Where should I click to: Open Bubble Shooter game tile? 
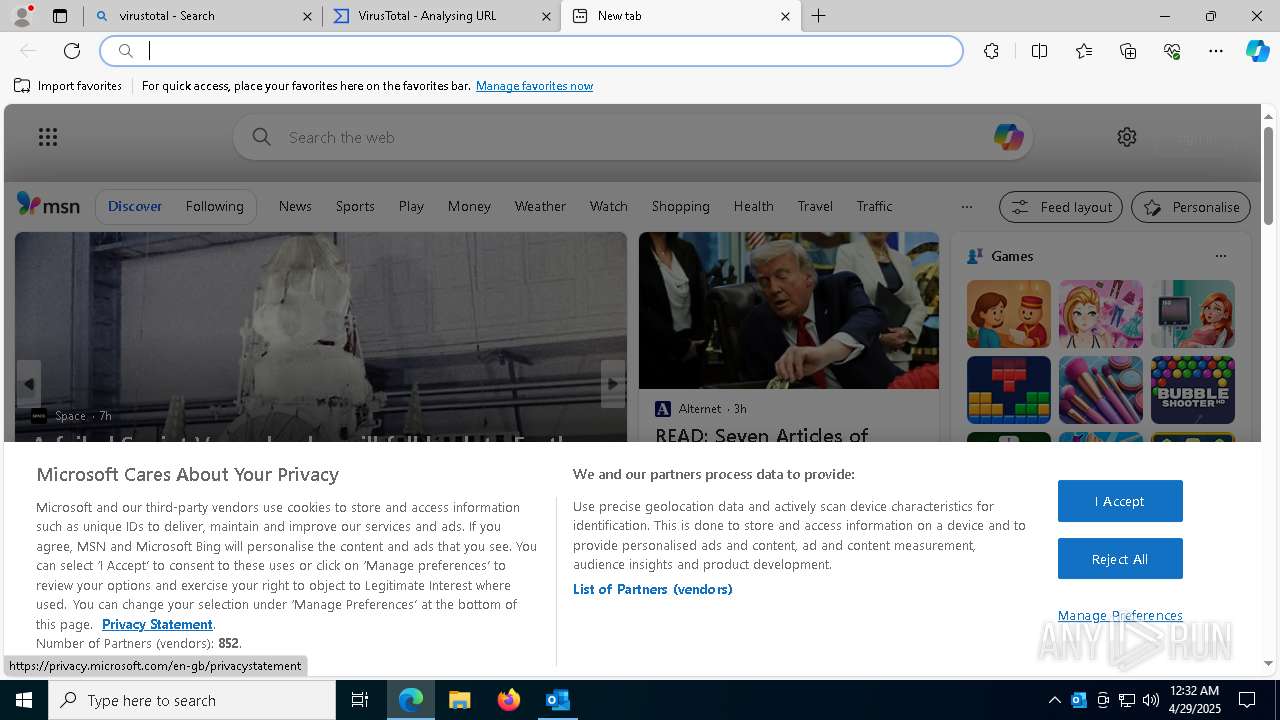tap(1192, 390)
